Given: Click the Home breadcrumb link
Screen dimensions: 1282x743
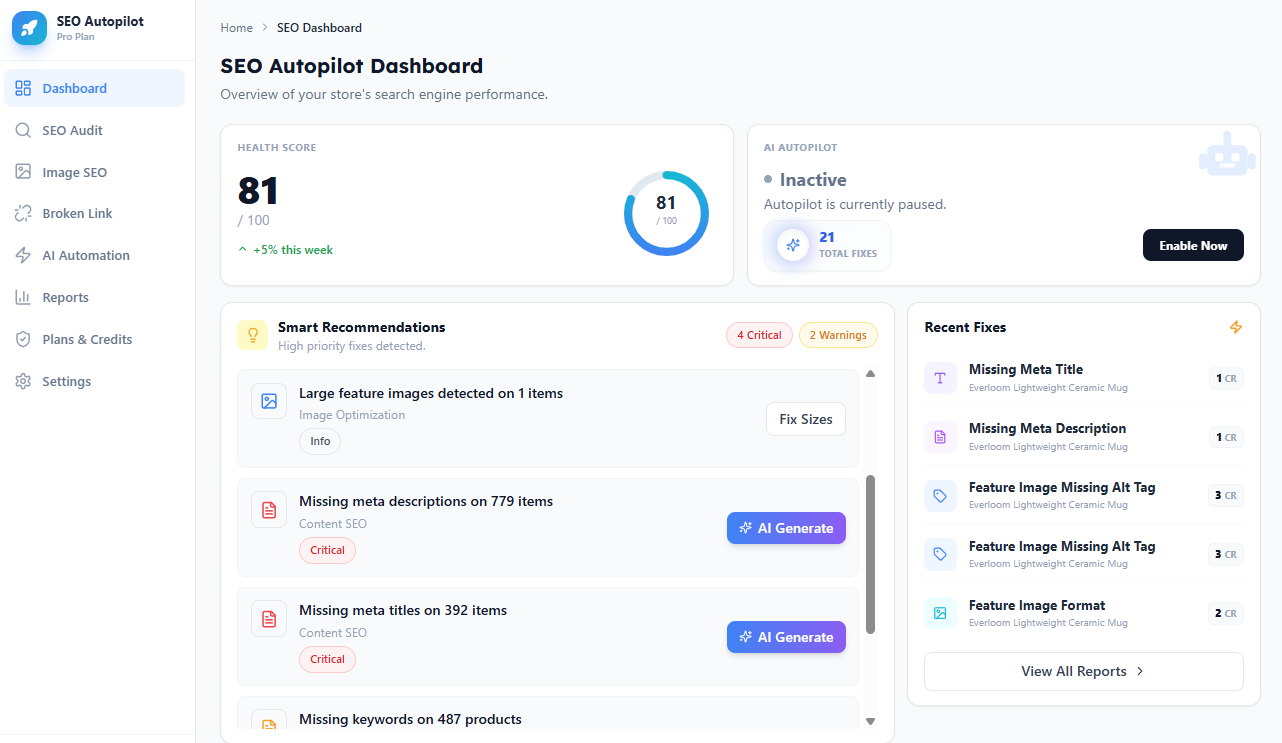Looking at the screenshot, I should click(237, 28).
